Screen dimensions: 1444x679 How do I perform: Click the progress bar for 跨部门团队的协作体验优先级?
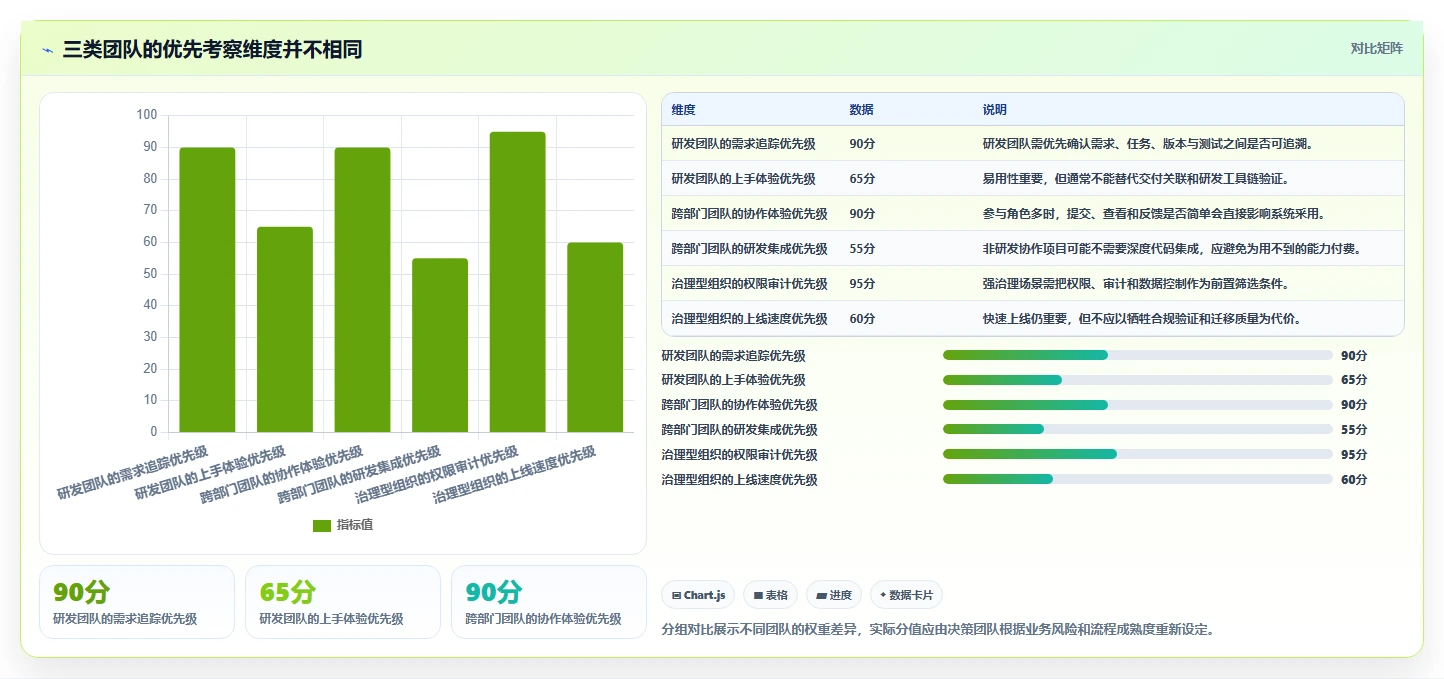1138,405
